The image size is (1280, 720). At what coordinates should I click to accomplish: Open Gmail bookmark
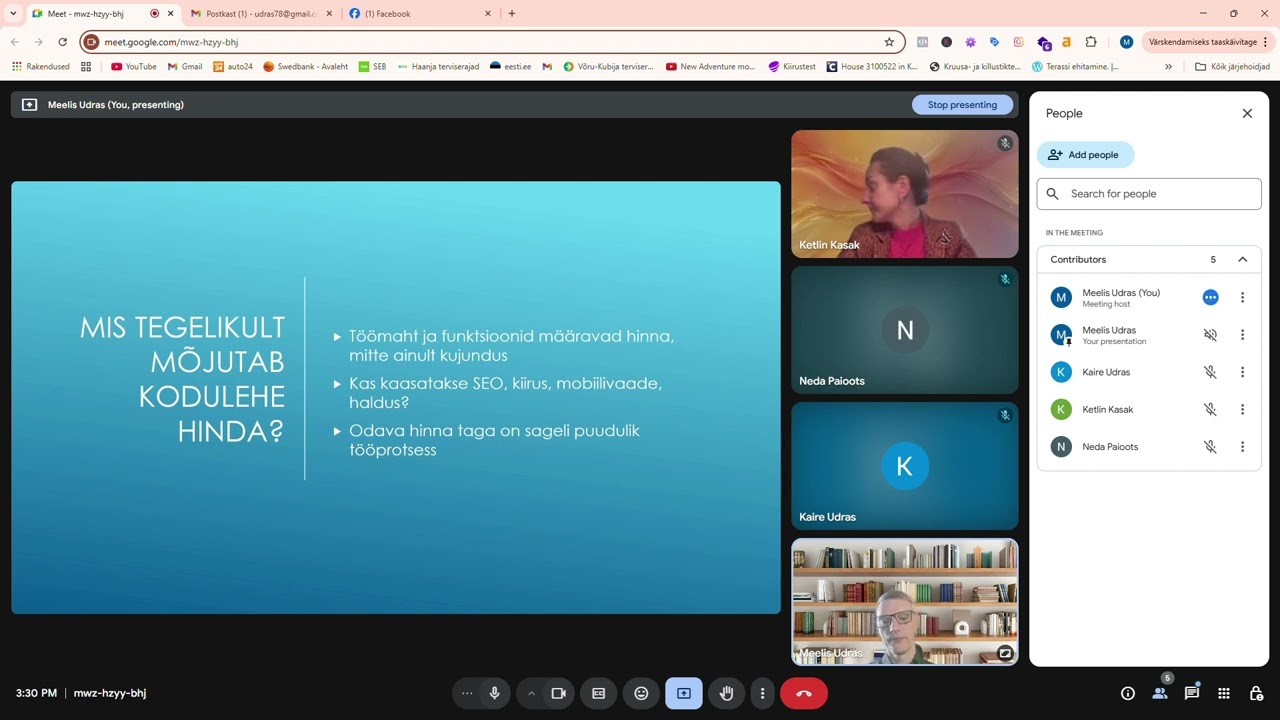click(185, 67)
